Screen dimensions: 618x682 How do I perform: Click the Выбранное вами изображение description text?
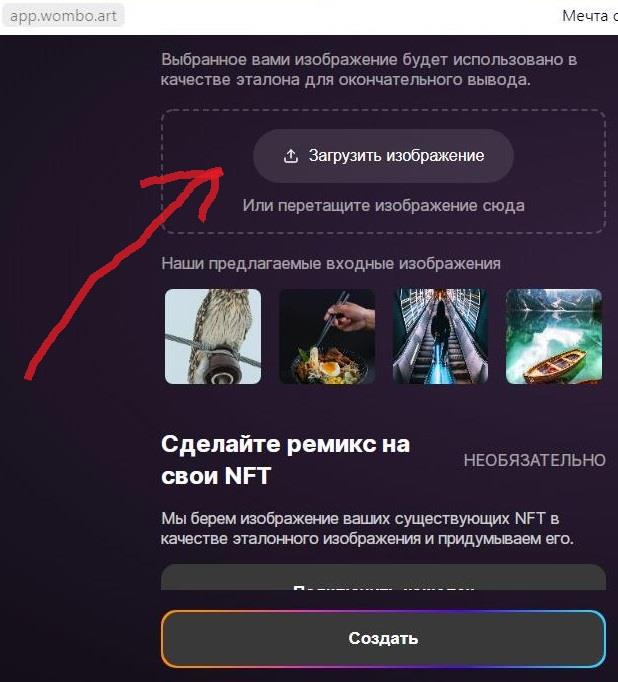pos(369,70)
